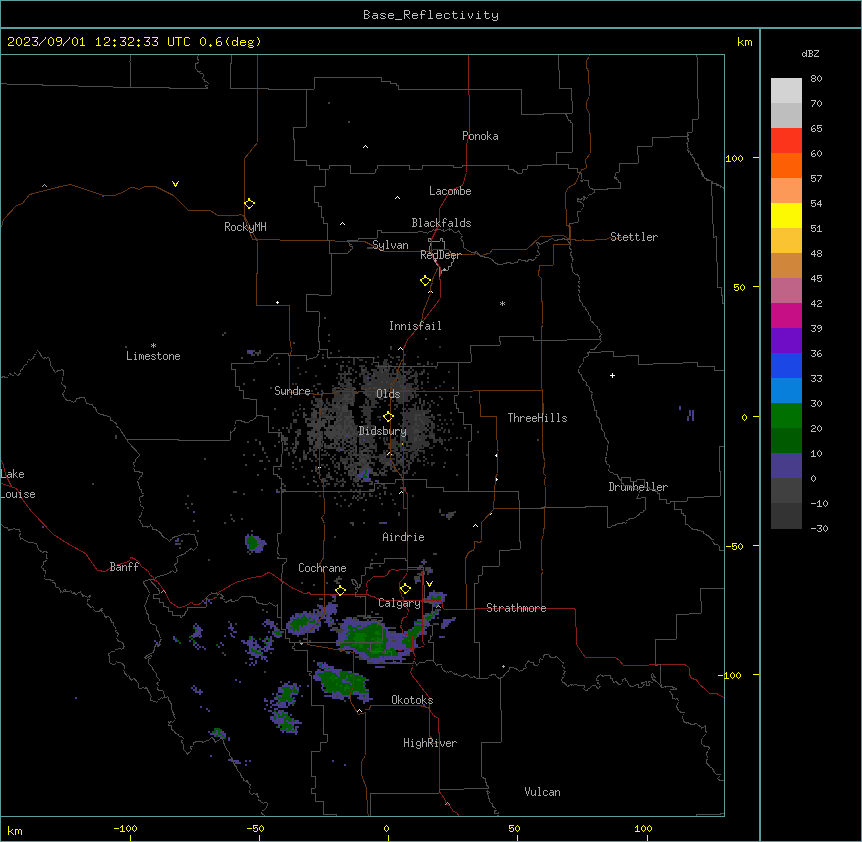Click the large green echo southwest of Calgary
This screenshot has width=862, height=842.
[x=367, y=638]
